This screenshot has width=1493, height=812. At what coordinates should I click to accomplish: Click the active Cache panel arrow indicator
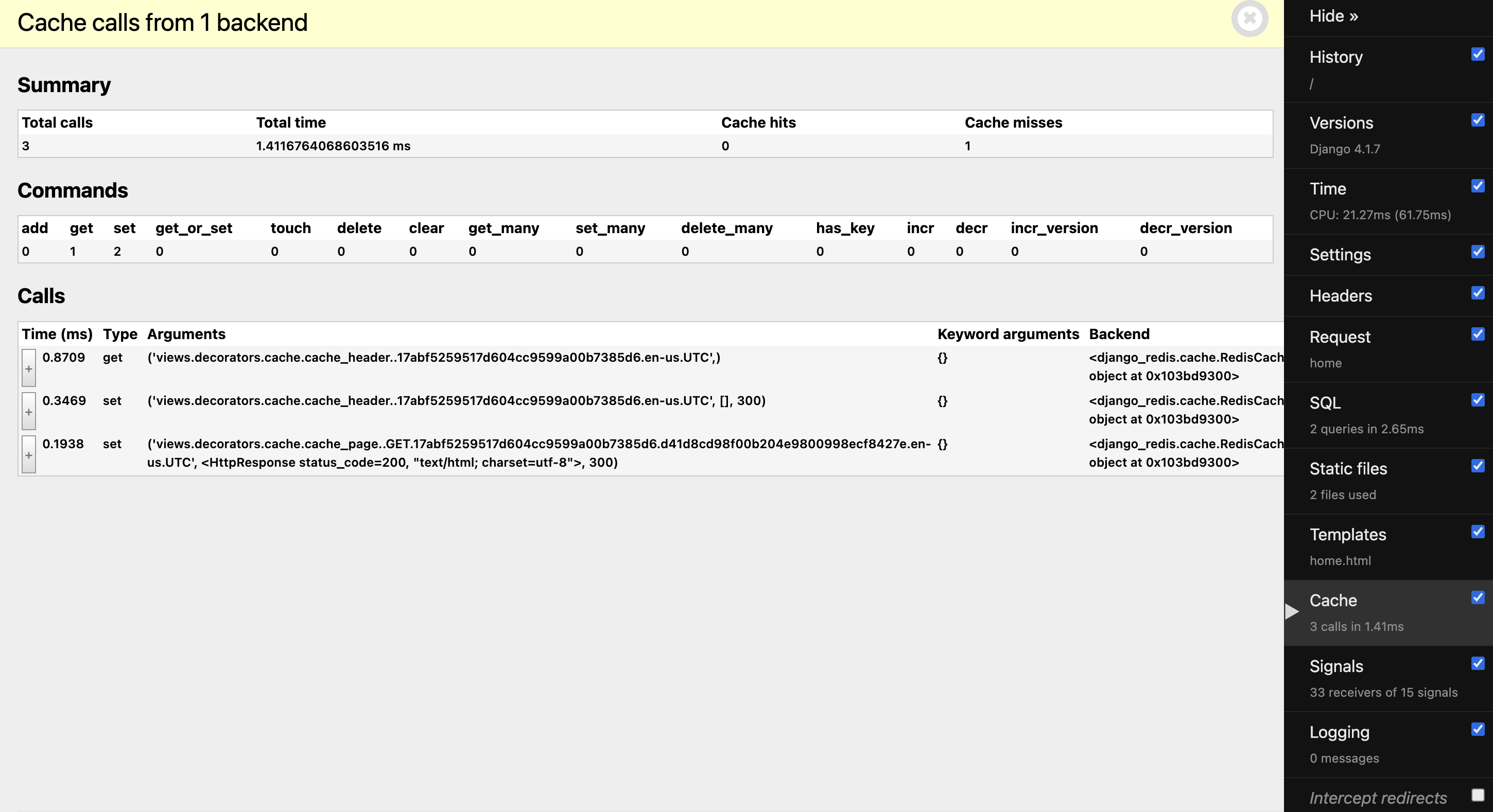click(x=1292, y=612)
